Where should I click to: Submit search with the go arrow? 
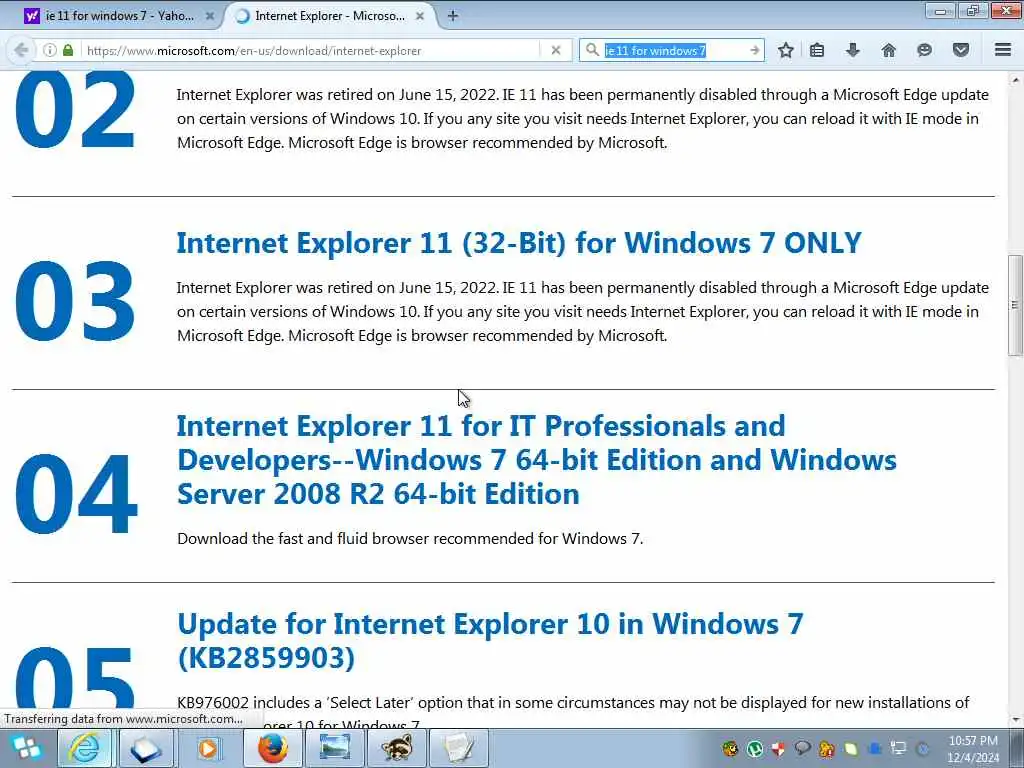click(x=754, y=50)
